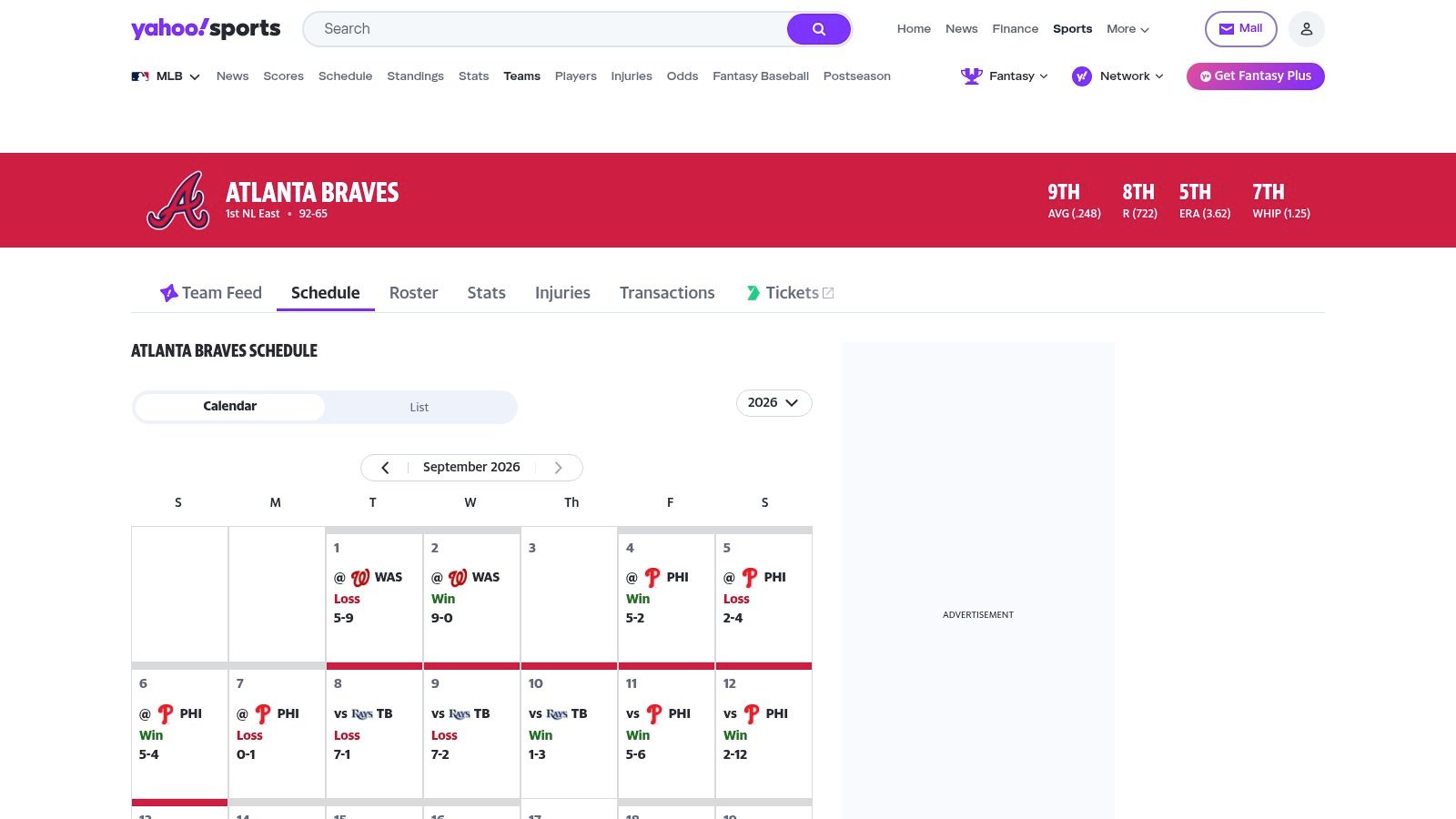Open Standings in MLB navigation
This screenshot has height=819, width=1456.
click(x=416, y=76)
